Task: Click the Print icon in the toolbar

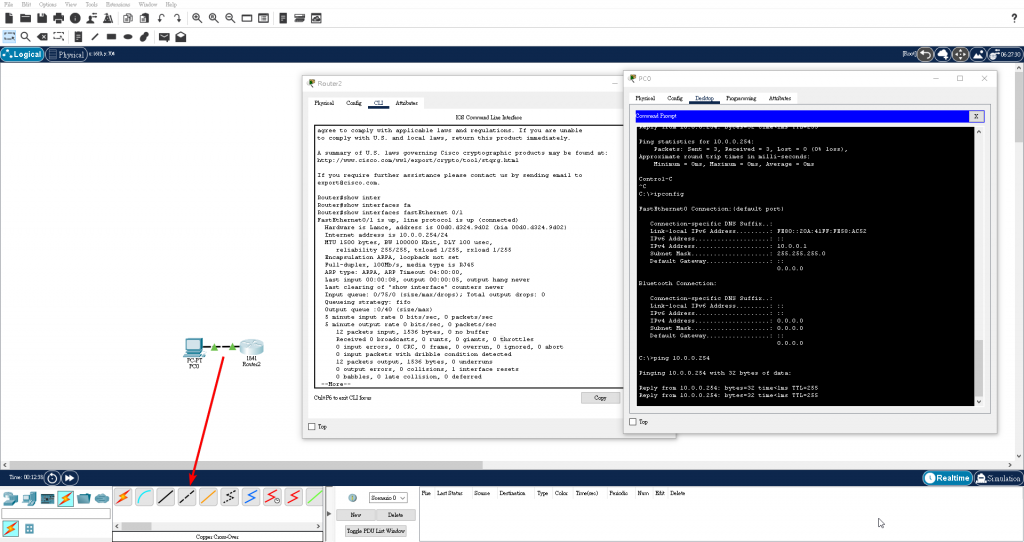Action: (59, 18)
